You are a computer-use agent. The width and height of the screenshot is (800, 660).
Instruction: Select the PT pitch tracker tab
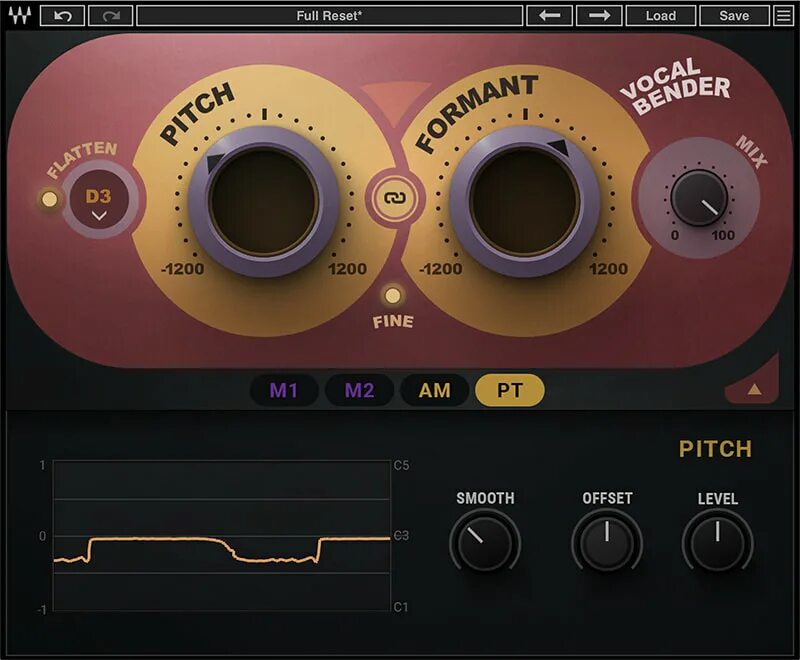510,391
